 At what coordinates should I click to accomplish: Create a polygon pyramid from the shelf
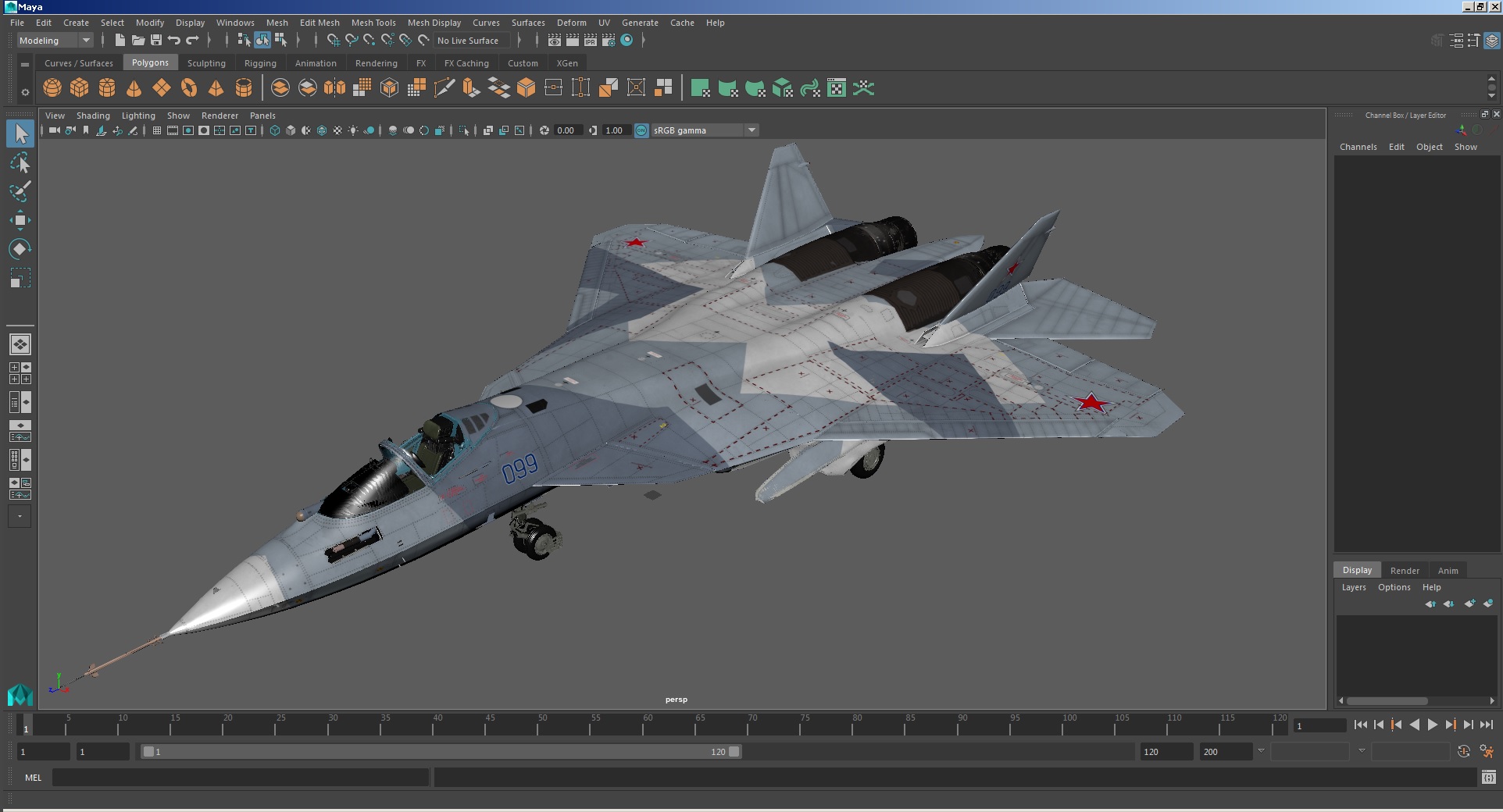click(x=216, y=88)
